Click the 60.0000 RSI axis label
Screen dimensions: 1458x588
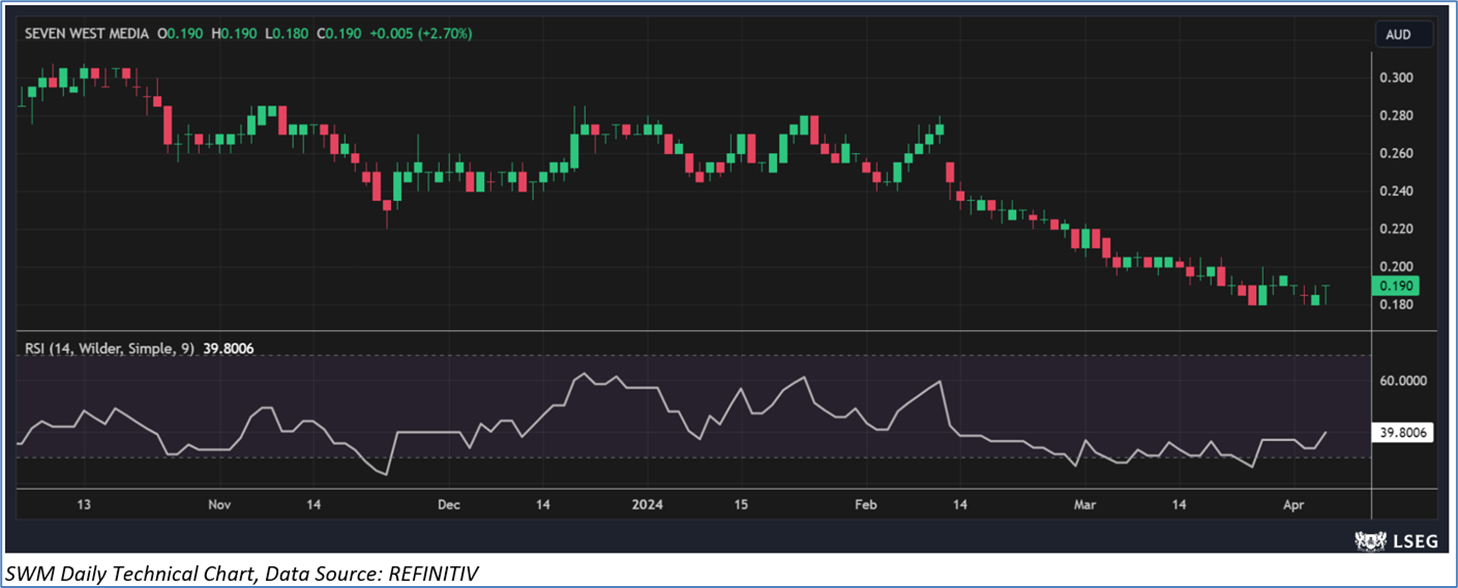[x=1402, y=381]
